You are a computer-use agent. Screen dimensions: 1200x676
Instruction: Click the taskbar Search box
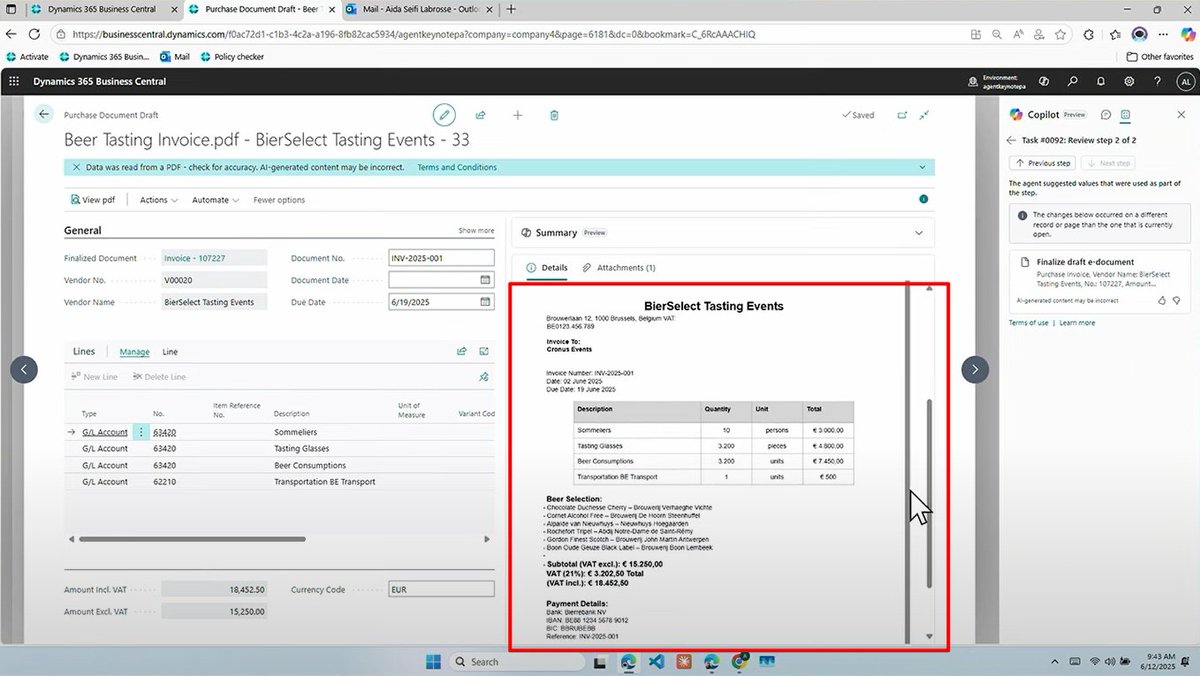(x=517, y=661)
